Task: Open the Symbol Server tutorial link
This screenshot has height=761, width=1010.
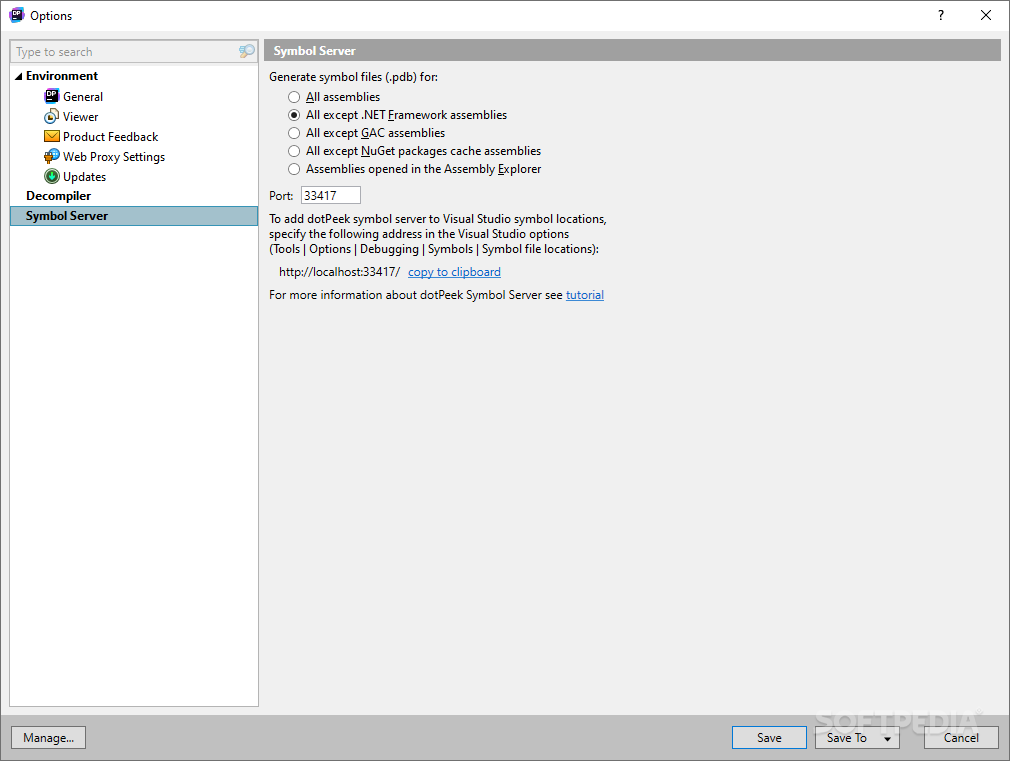Action: click(585, 295)
